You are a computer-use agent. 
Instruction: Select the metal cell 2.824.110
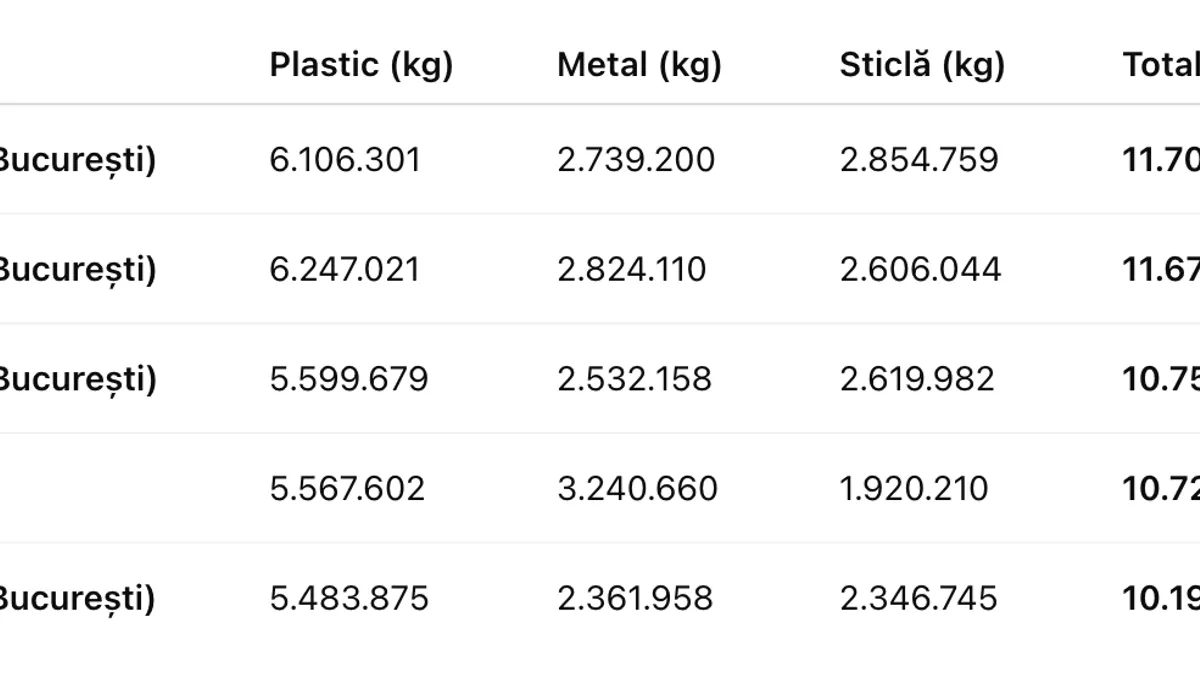coord(632,270)
